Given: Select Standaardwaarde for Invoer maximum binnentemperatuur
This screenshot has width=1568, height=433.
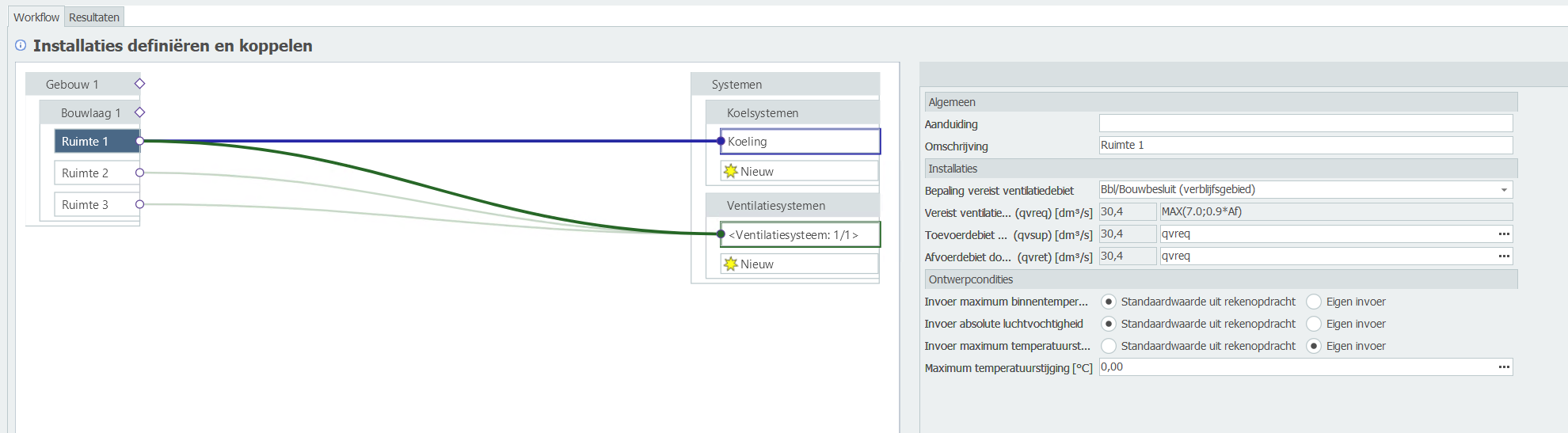Looking at the screenshot, I should [1109, 302].
